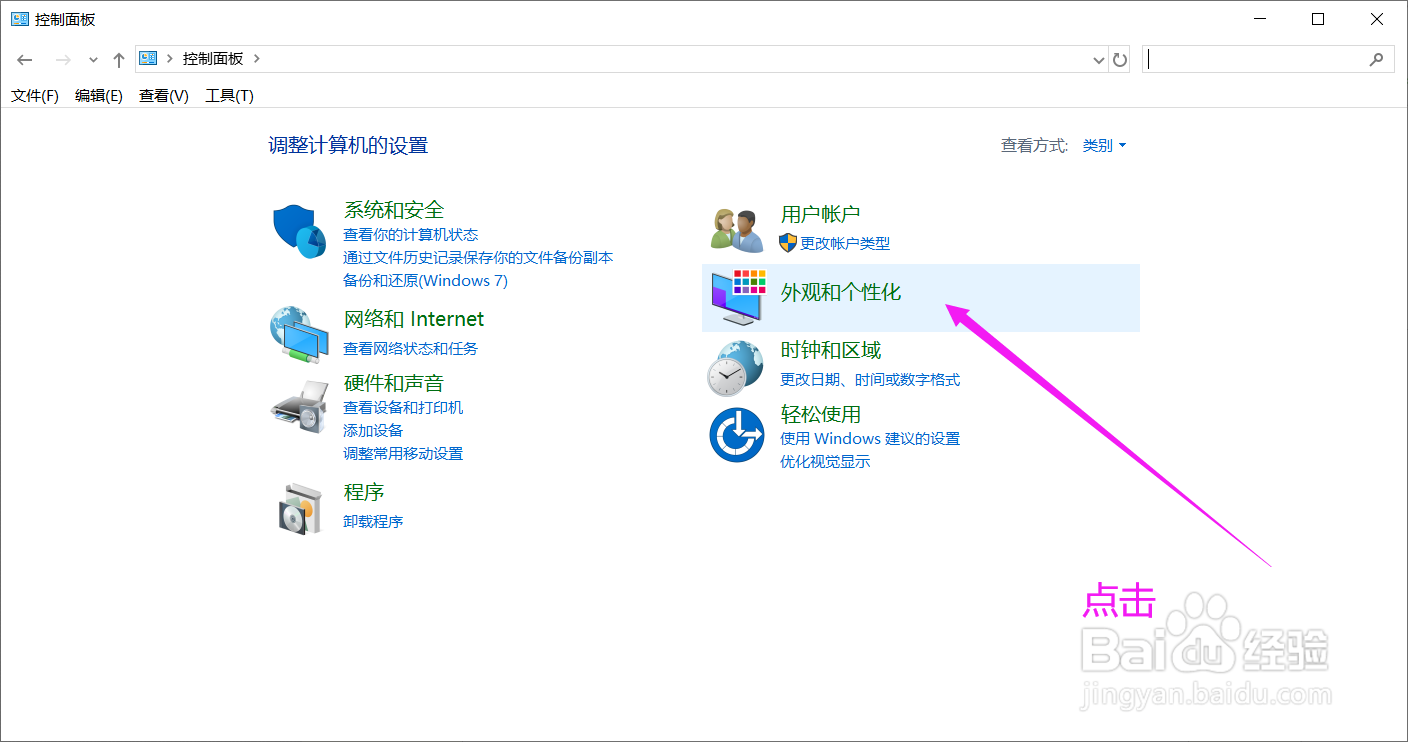The height and width of the screenshot is (742, 1408).
Task: Click the 时钟和区域 clock icon
Action: point(736,366)
